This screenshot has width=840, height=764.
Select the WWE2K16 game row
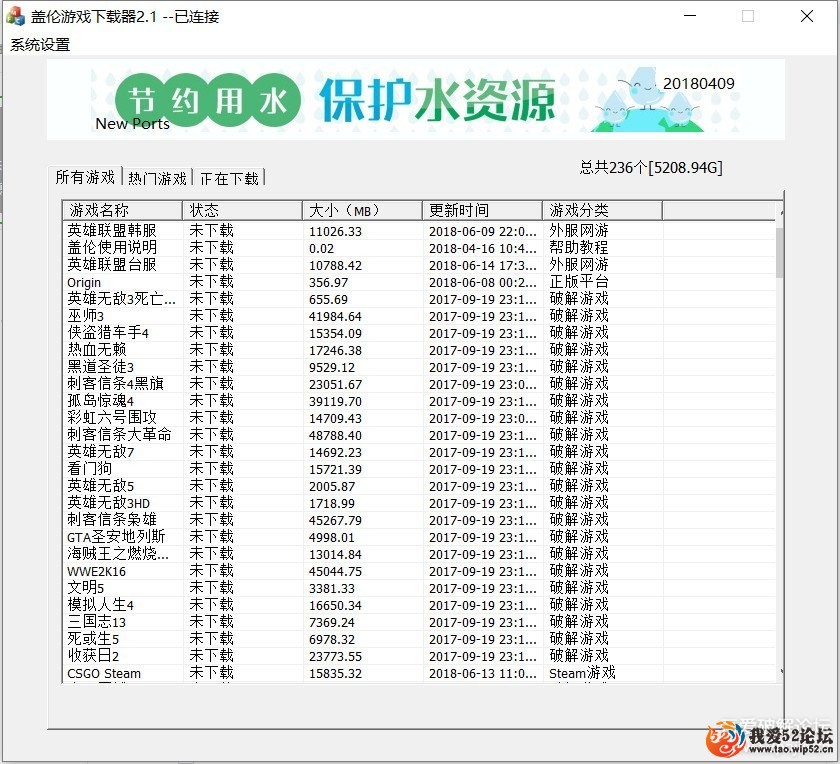[x=419, y=571]
